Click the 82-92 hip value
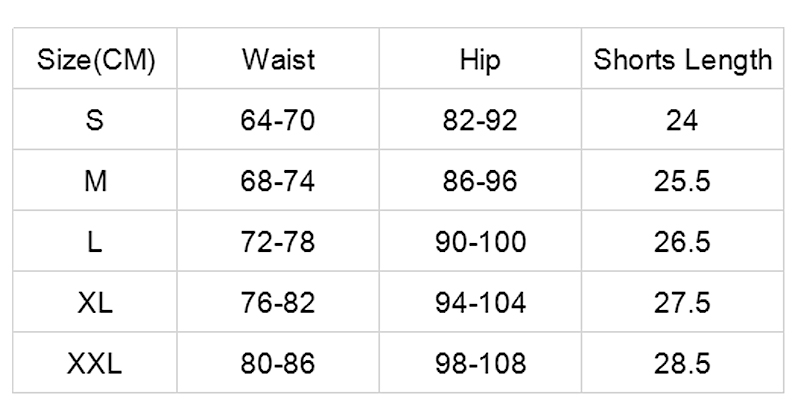 (479, 121)
